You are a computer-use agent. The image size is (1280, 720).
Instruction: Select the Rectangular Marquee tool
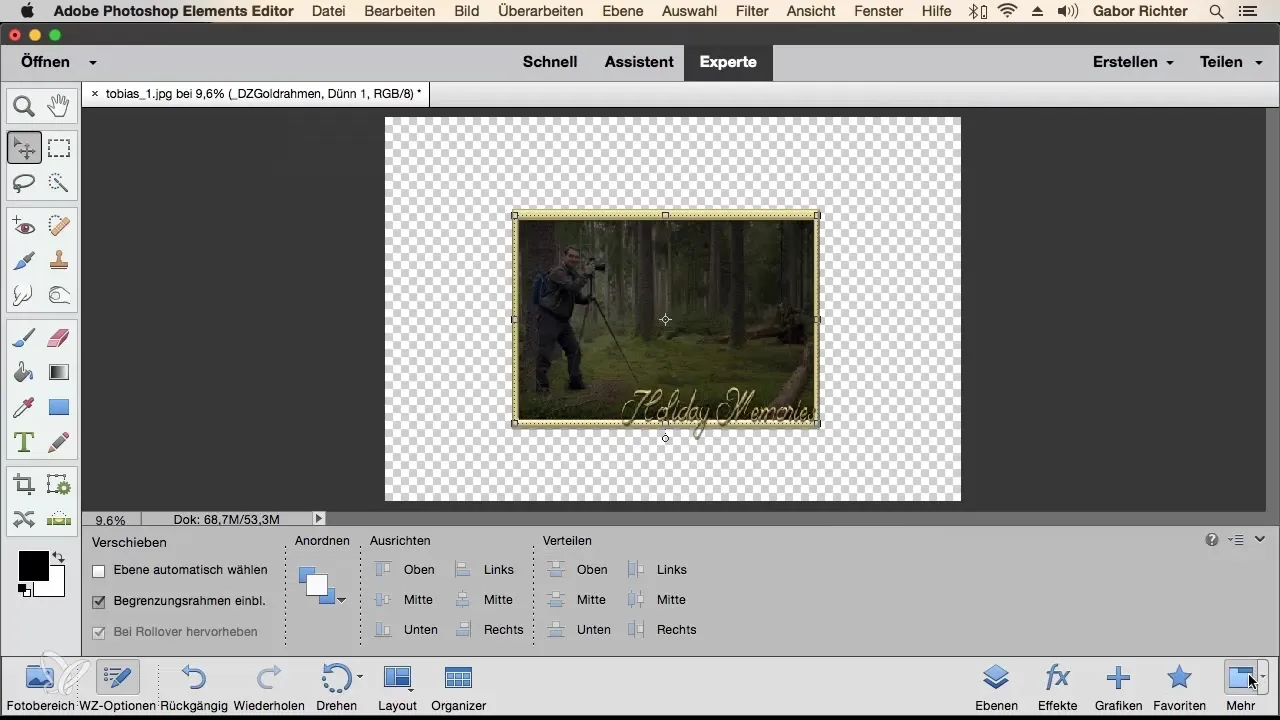point(59,148)
